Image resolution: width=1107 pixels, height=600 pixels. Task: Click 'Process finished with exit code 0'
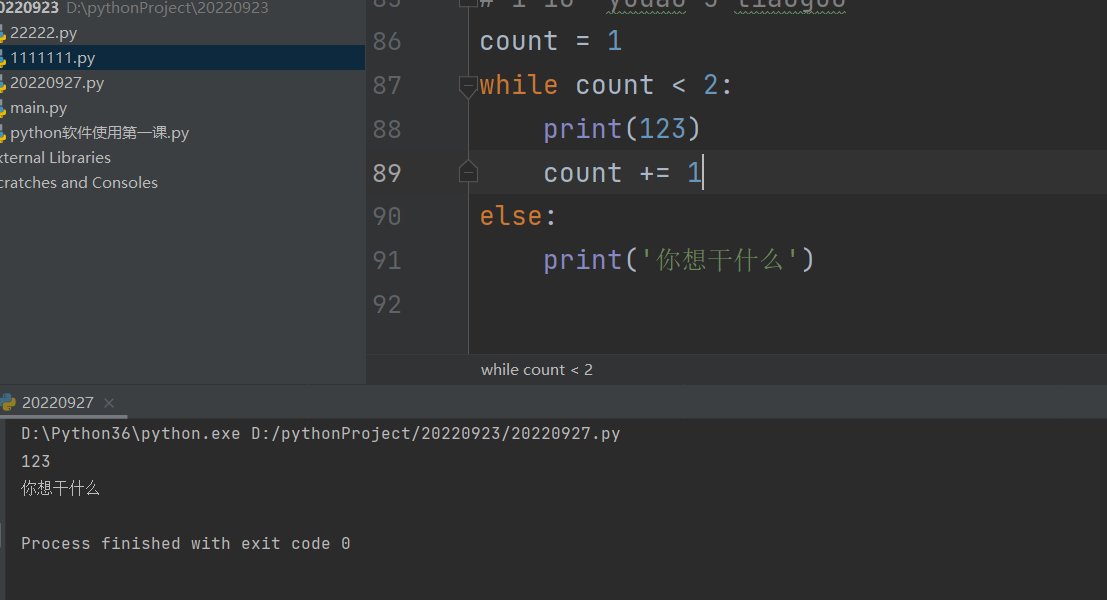click(x=186, y=544)
